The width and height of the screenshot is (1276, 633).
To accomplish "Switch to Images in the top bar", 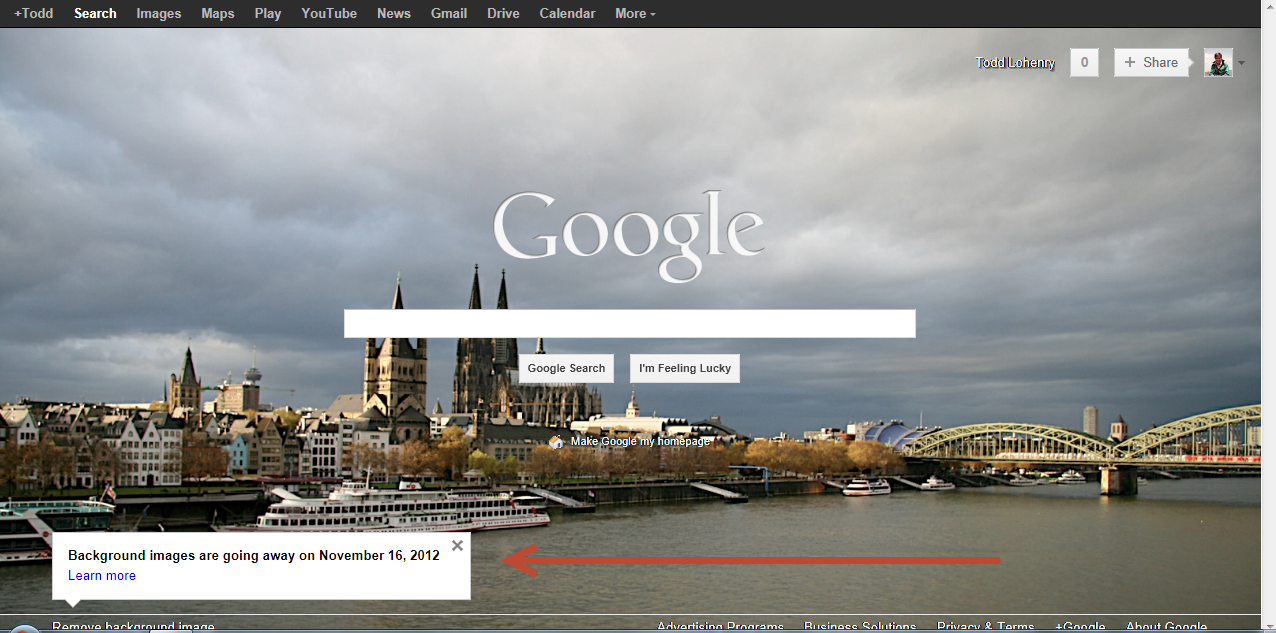I will click(x=159, y=14).
